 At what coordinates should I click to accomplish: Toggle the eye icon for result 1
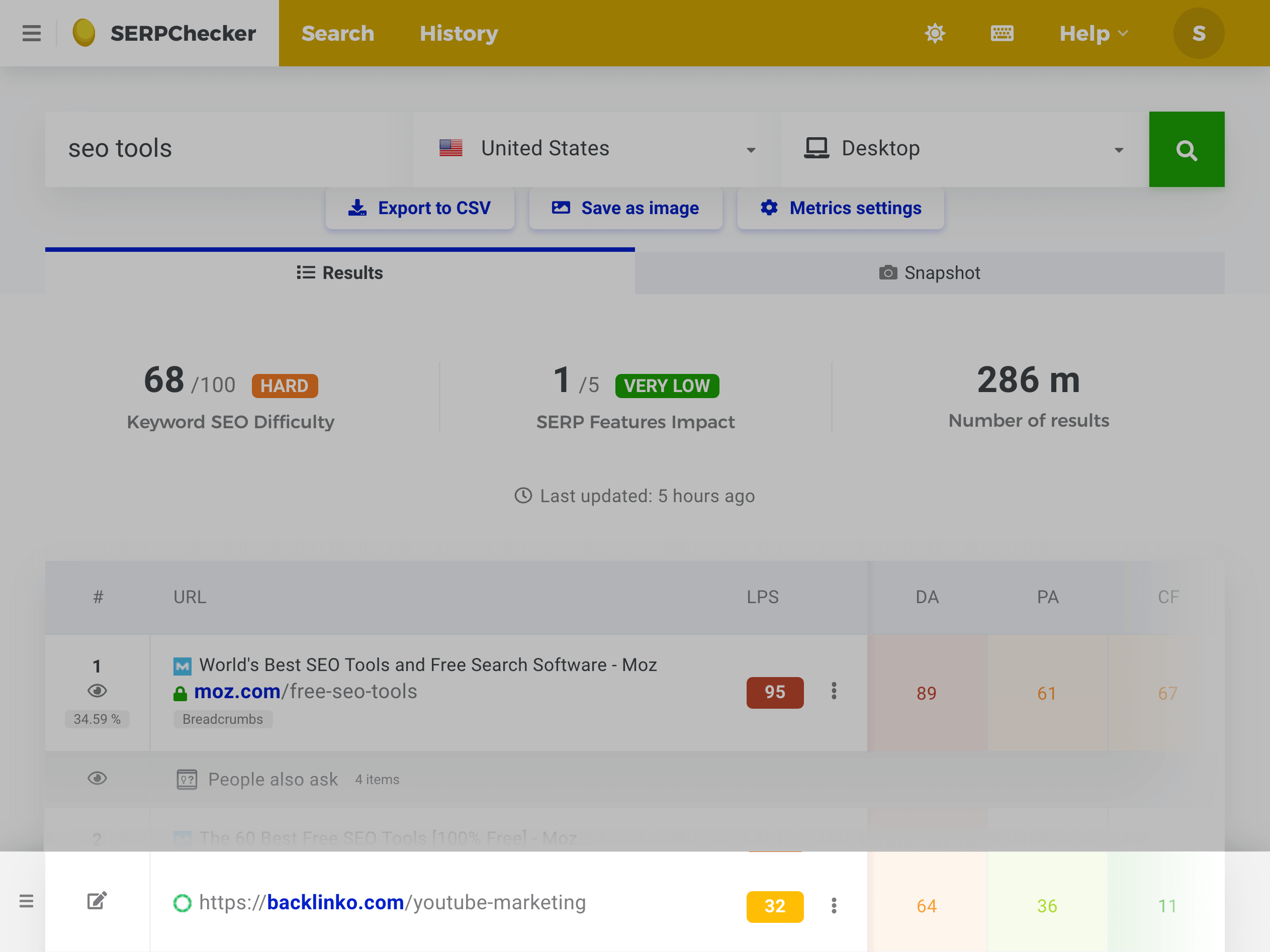[x=97, y=691]
